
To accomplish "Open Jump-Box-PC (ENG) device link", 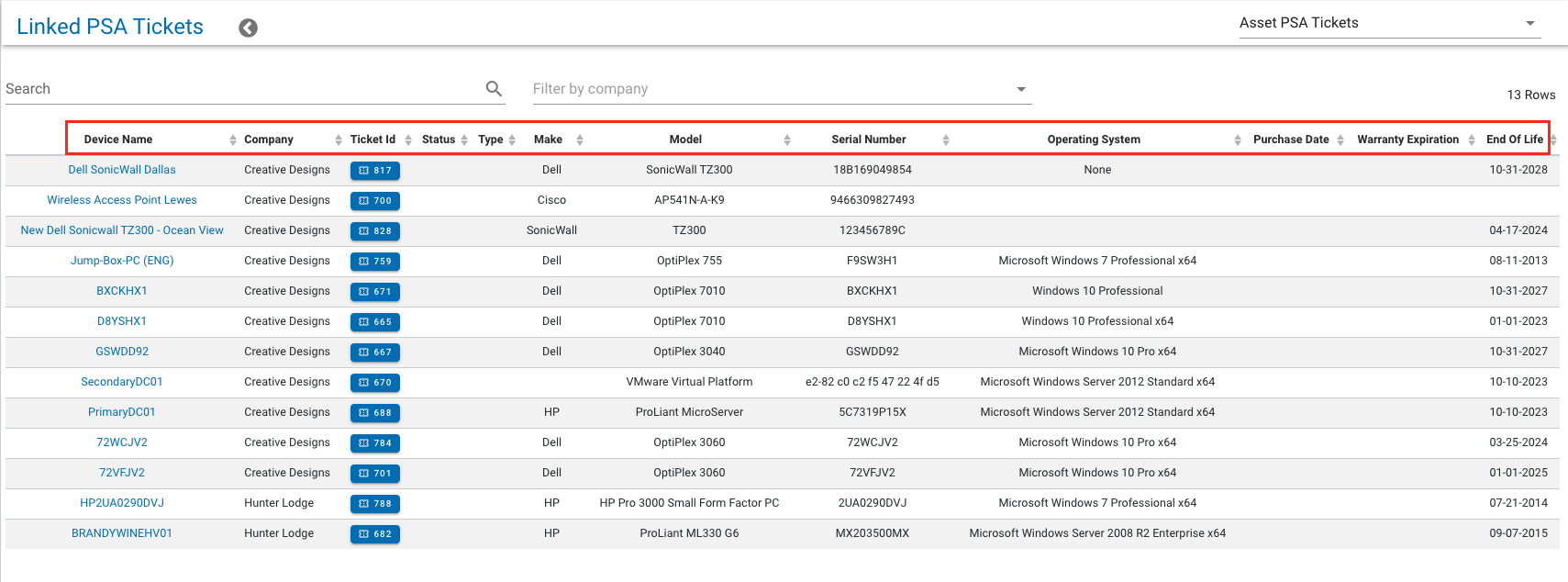I will [x=122, y=261].
